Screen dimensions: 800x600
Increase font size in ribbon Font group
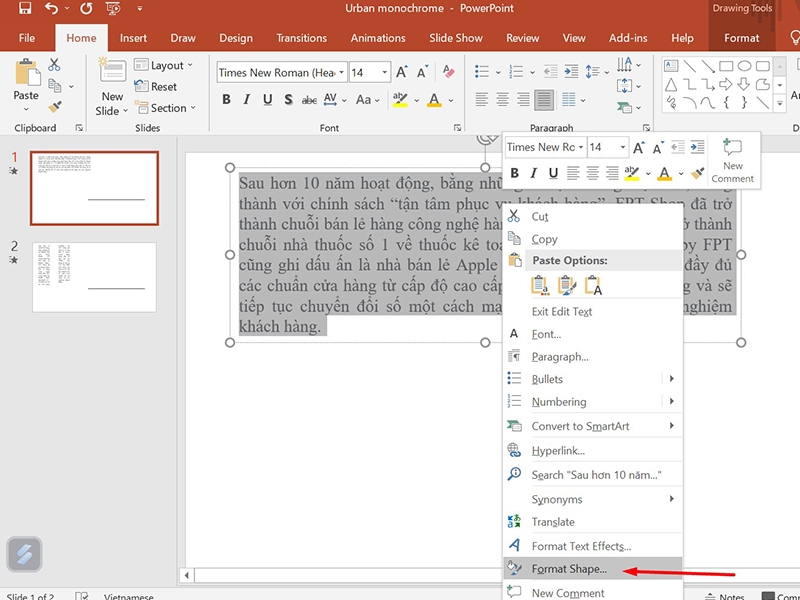pos(402,72)
